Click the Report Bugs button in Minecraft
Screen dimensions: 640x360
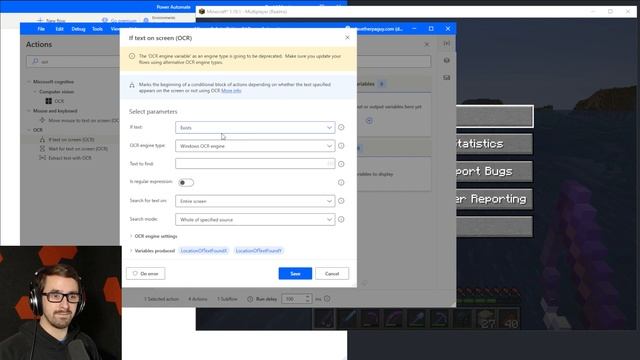(x=494, y=171)
